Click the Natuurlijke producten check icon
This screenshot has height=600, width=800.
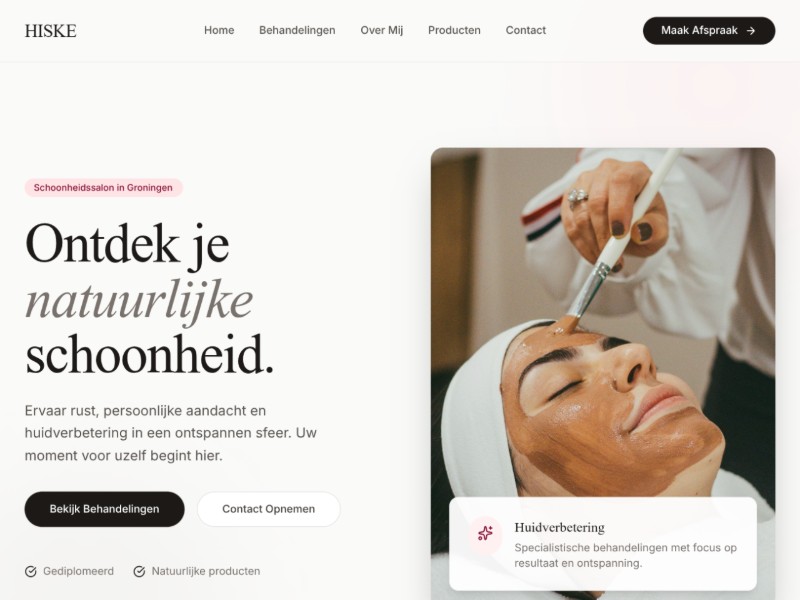(139, 571)
